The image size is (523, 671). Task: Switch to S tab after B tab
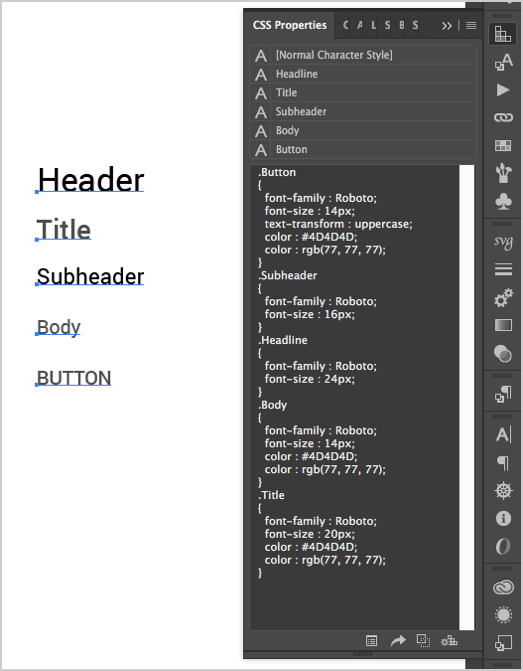click(415, 25)
